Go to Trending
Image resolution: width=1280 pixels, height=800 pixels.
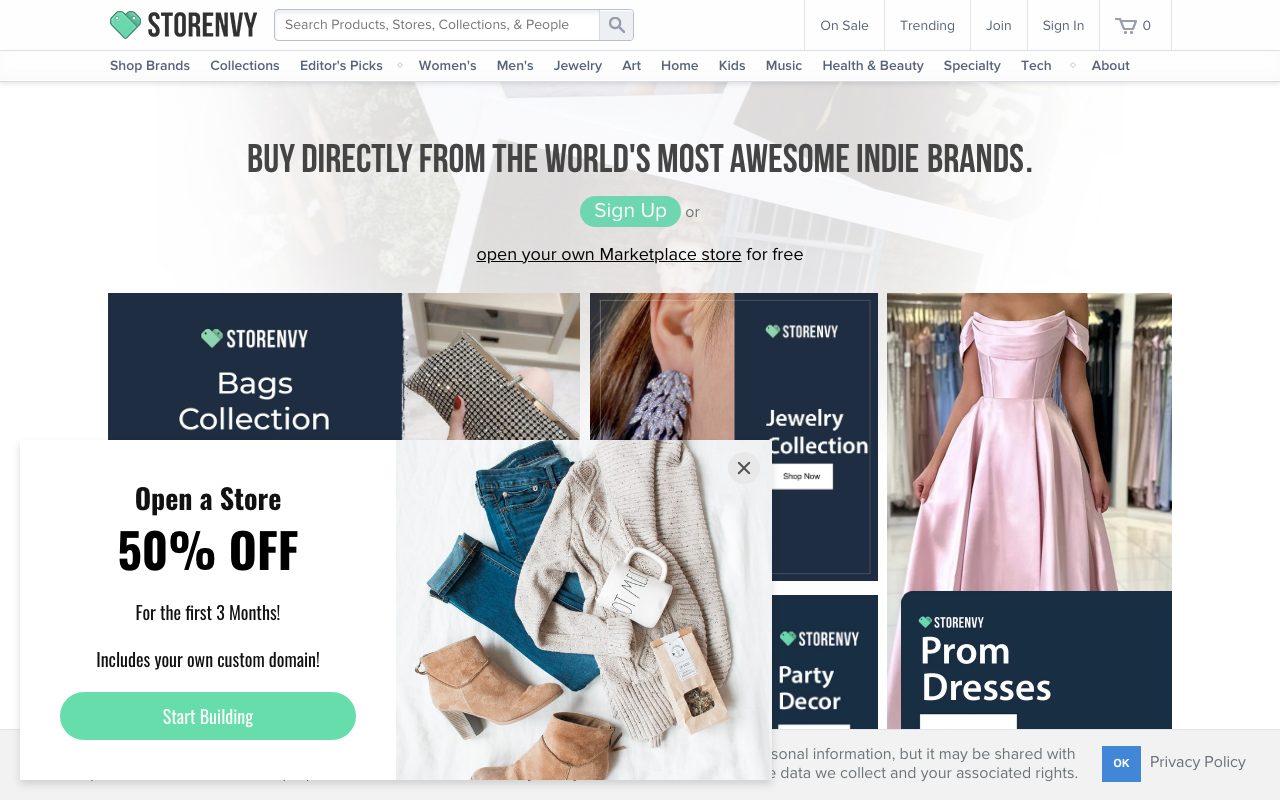click(927, 25)
